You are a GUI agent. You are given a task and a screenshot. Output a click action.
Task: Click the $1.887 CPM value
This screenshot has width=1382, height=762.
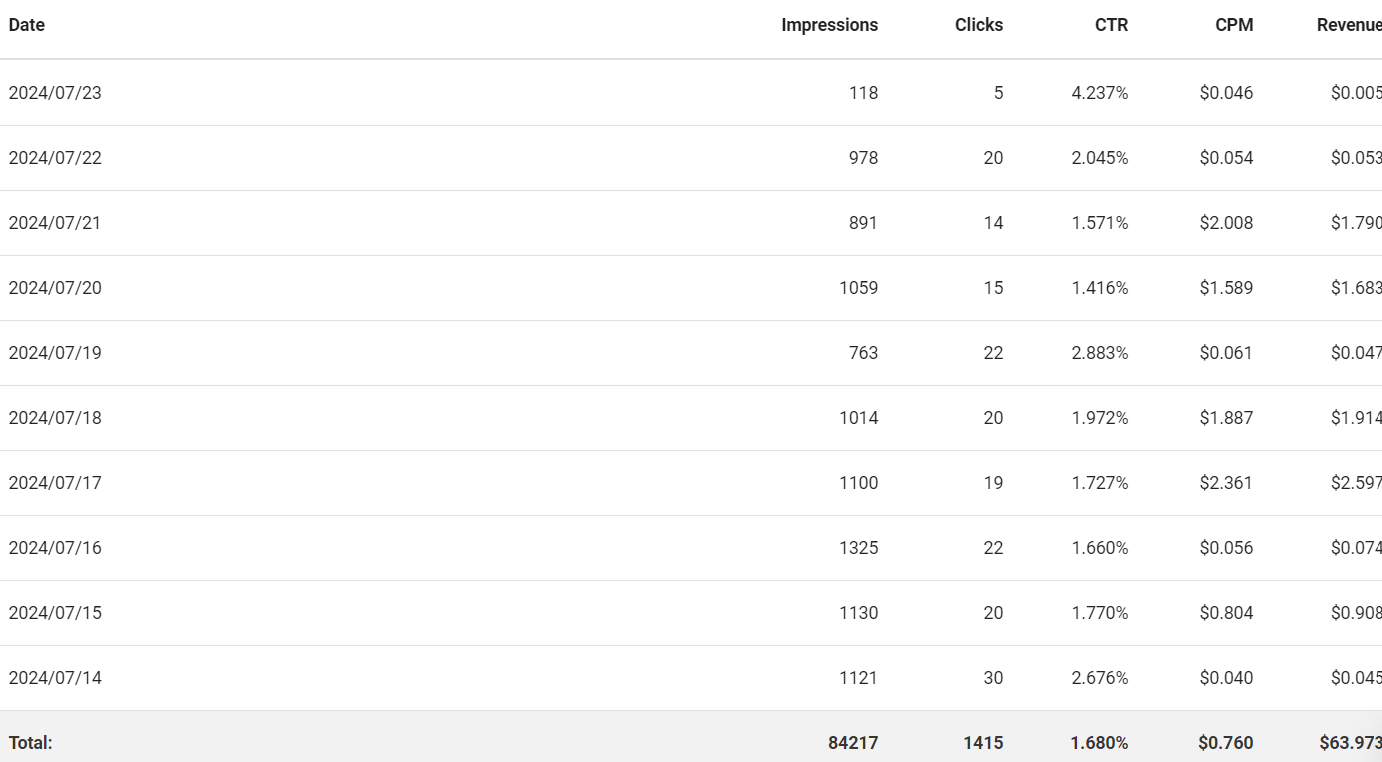click(x=1226, y=418)
